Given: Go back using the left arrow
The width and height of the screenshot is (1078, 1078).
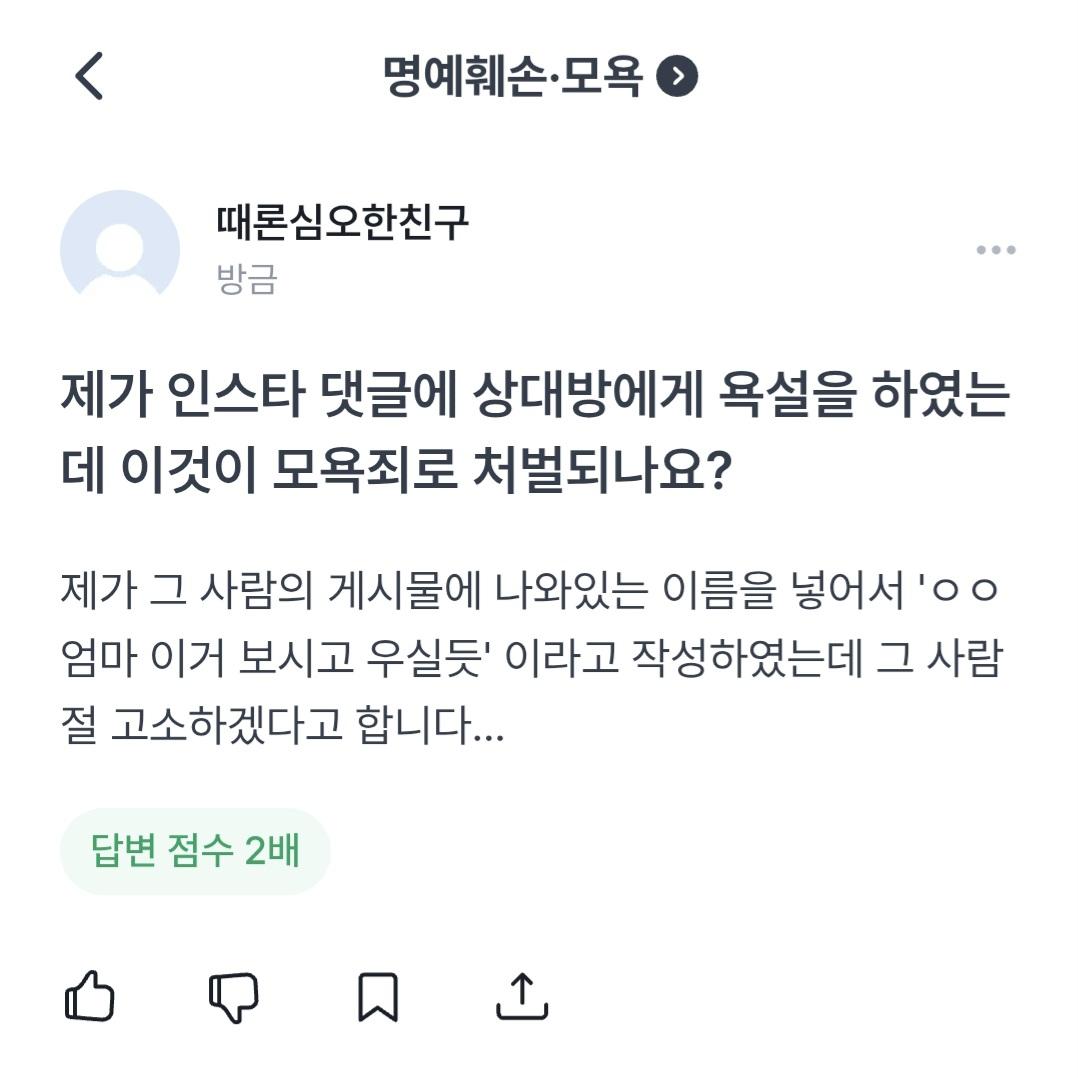Looking at the screenshot, I should pos(89,77).
